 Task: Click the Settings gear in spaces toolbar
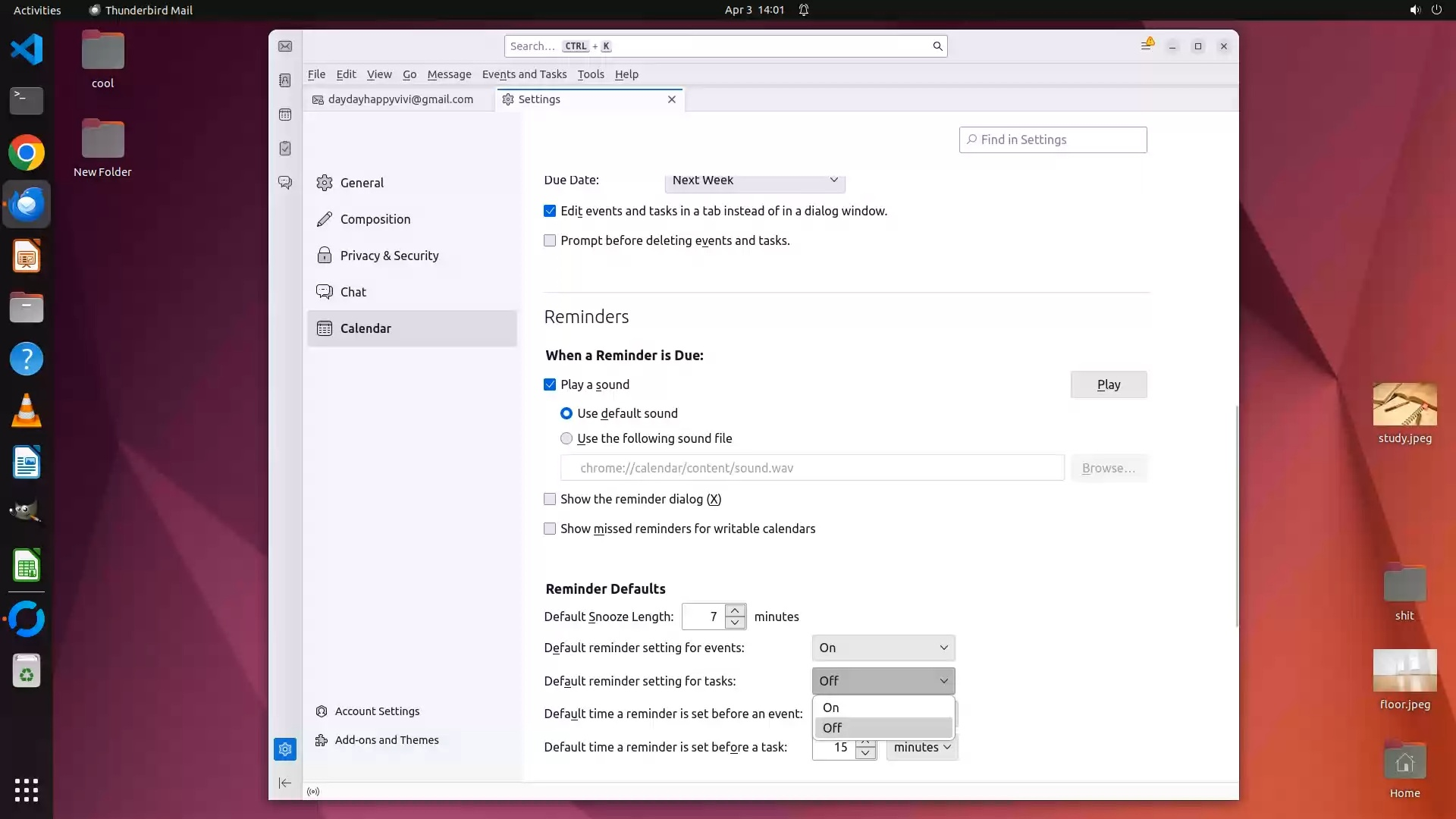tap(285, 749)
